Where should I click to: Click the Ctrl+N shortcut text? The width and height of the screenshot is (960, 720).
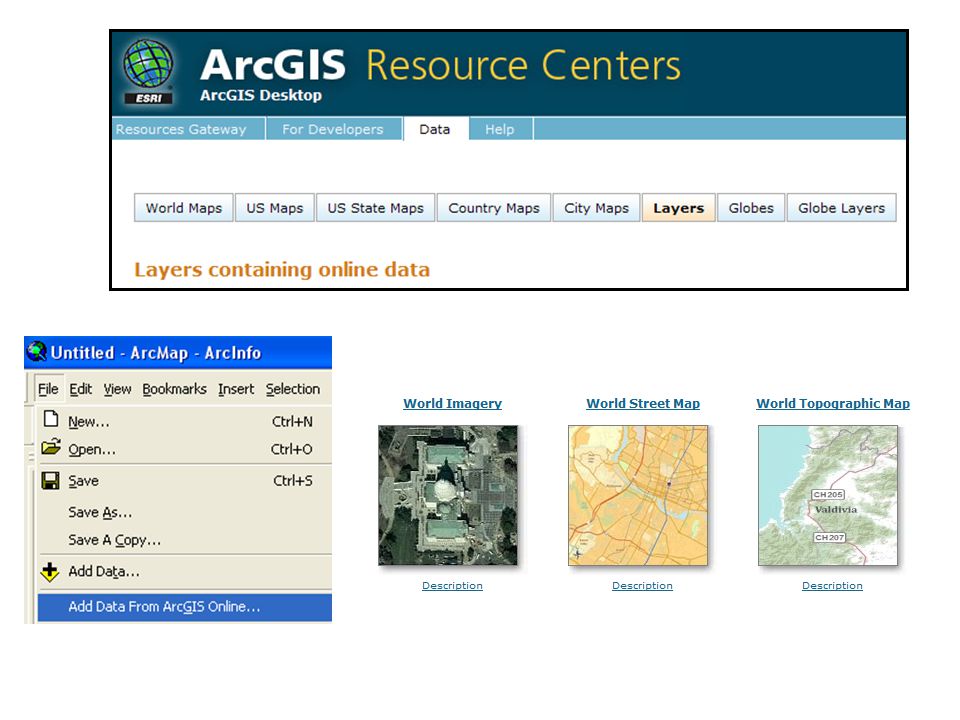(x=292, y=421)
